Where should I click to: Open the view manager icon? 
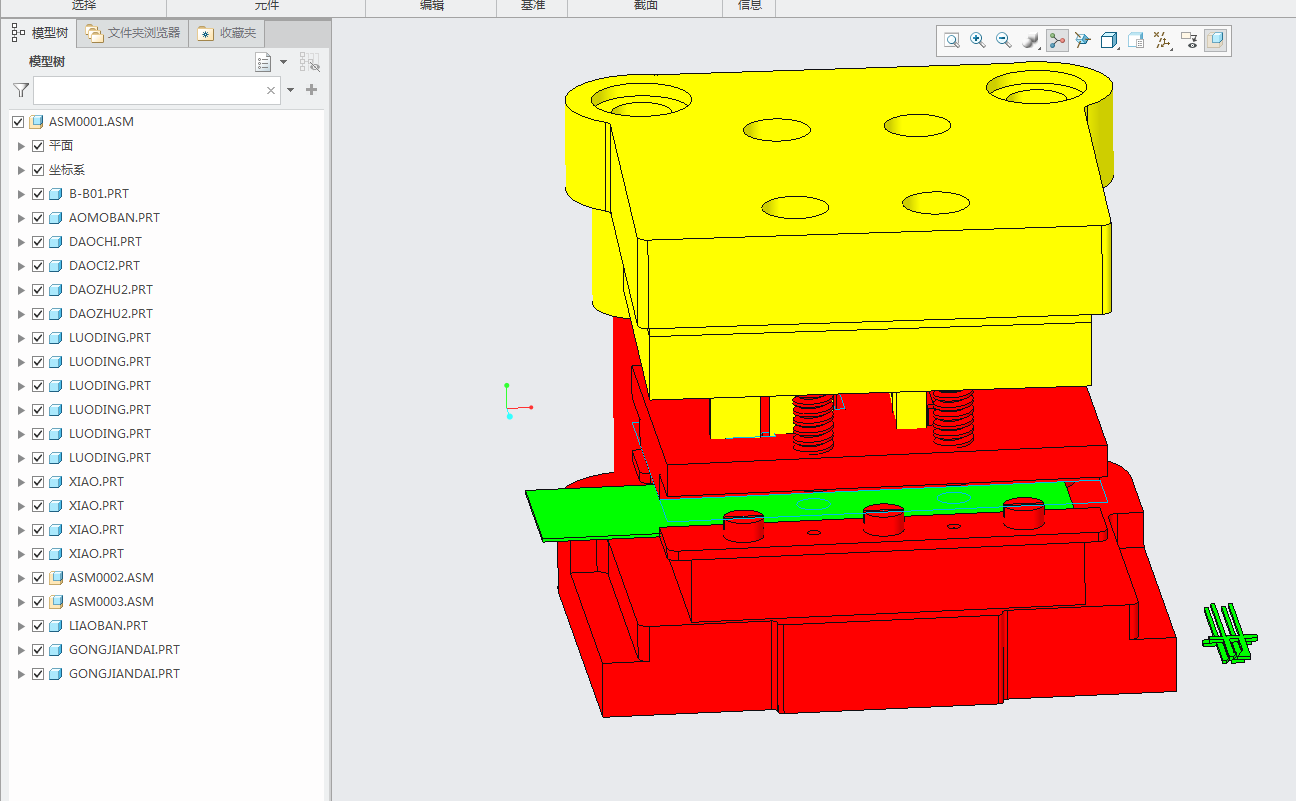[1136, 40]
